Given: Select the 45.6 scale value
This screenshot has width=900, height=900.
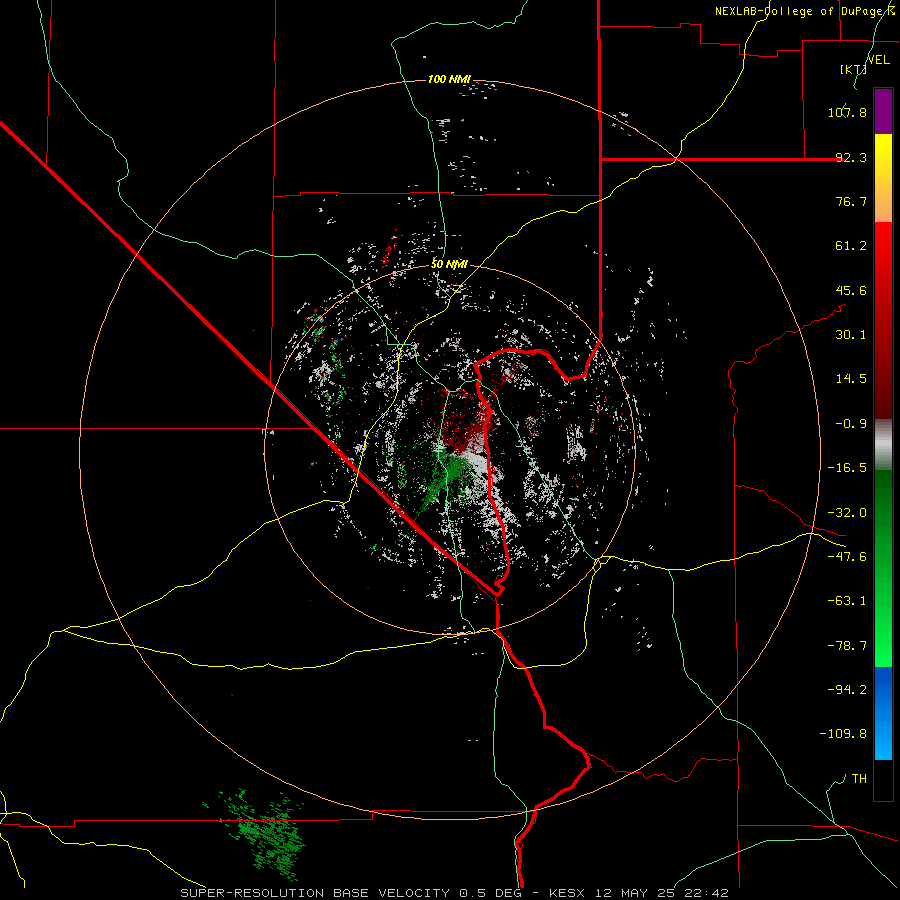Looking at the screenshot, I should tap(851, 290).
